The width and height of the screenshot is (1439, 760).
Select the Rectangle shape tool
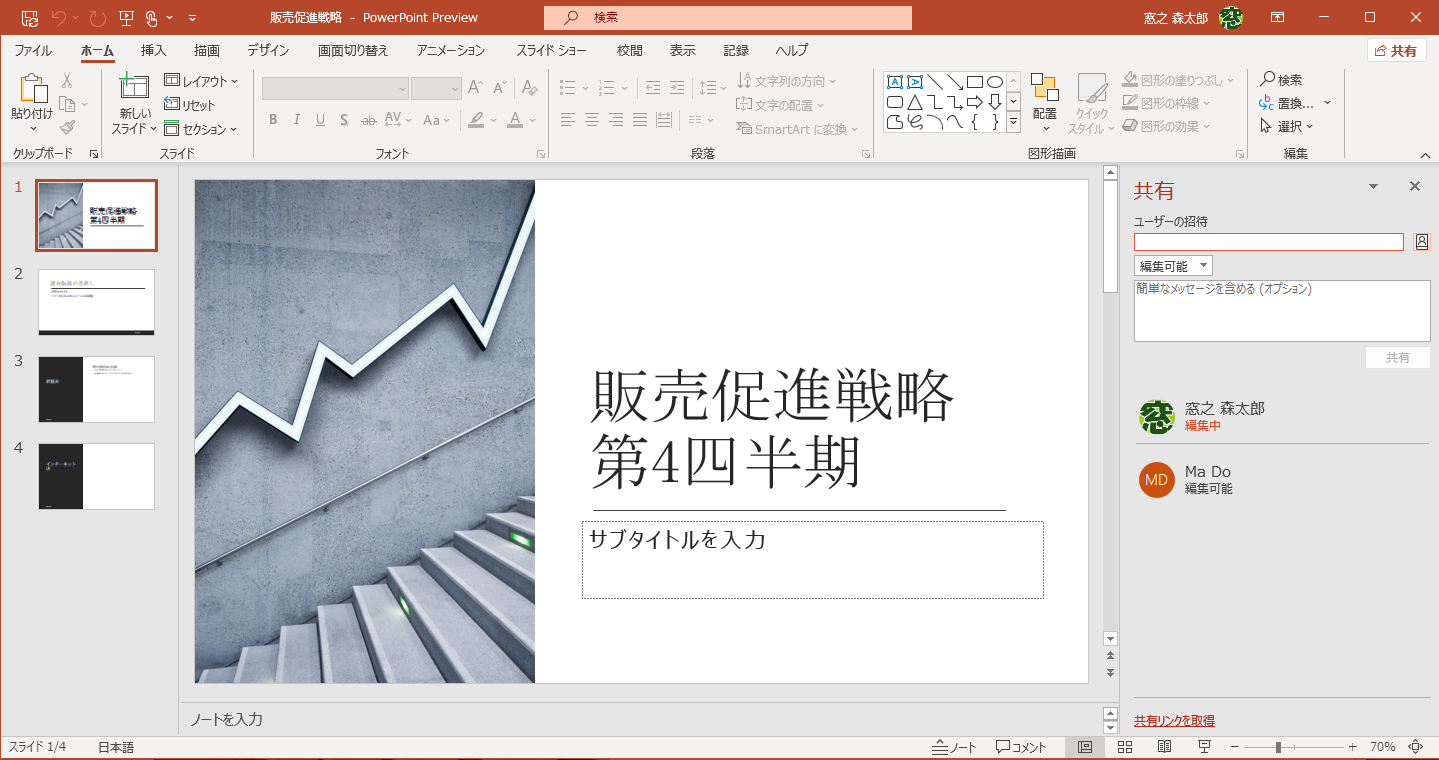(976, 82)
